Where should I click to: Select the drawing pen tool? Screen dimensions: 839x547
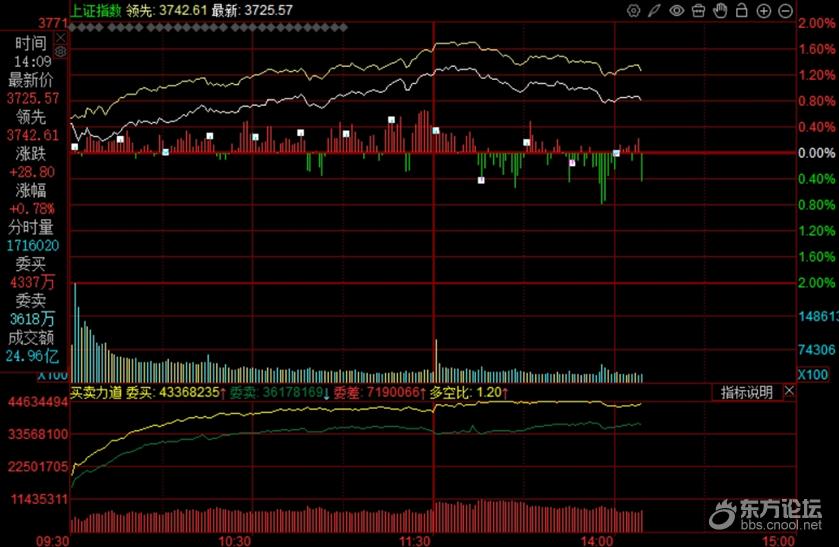(654, 11)
